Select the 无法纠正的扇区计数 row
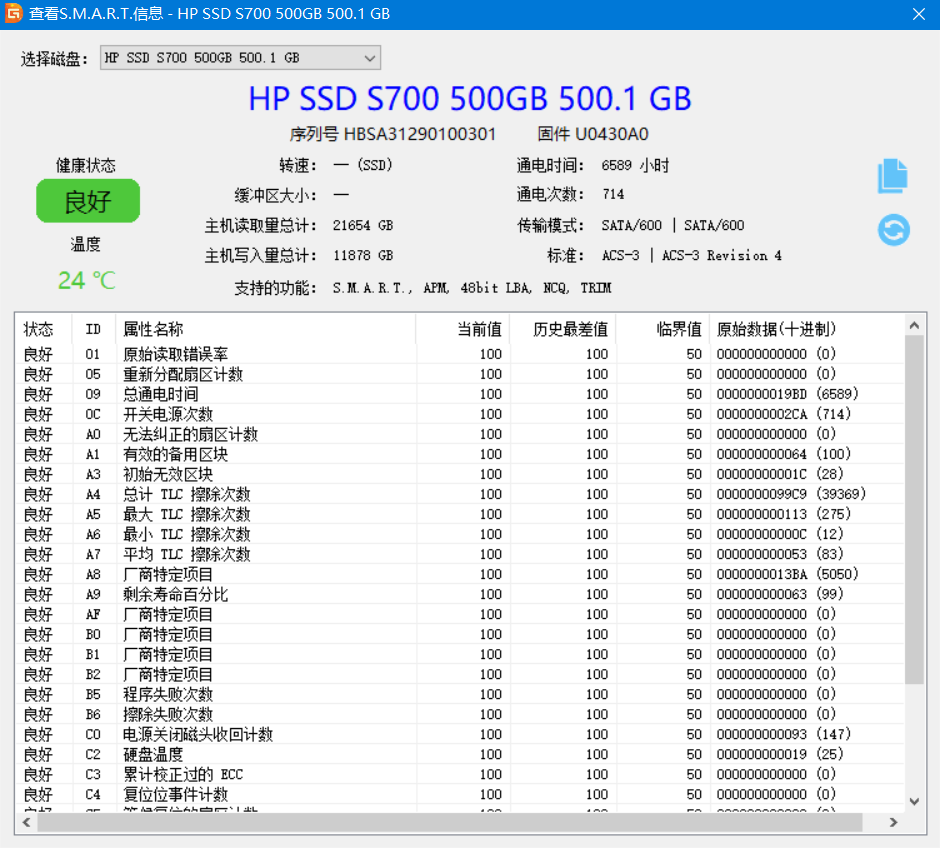The width and height of the screenshot is (940, 848). [460, 434]
